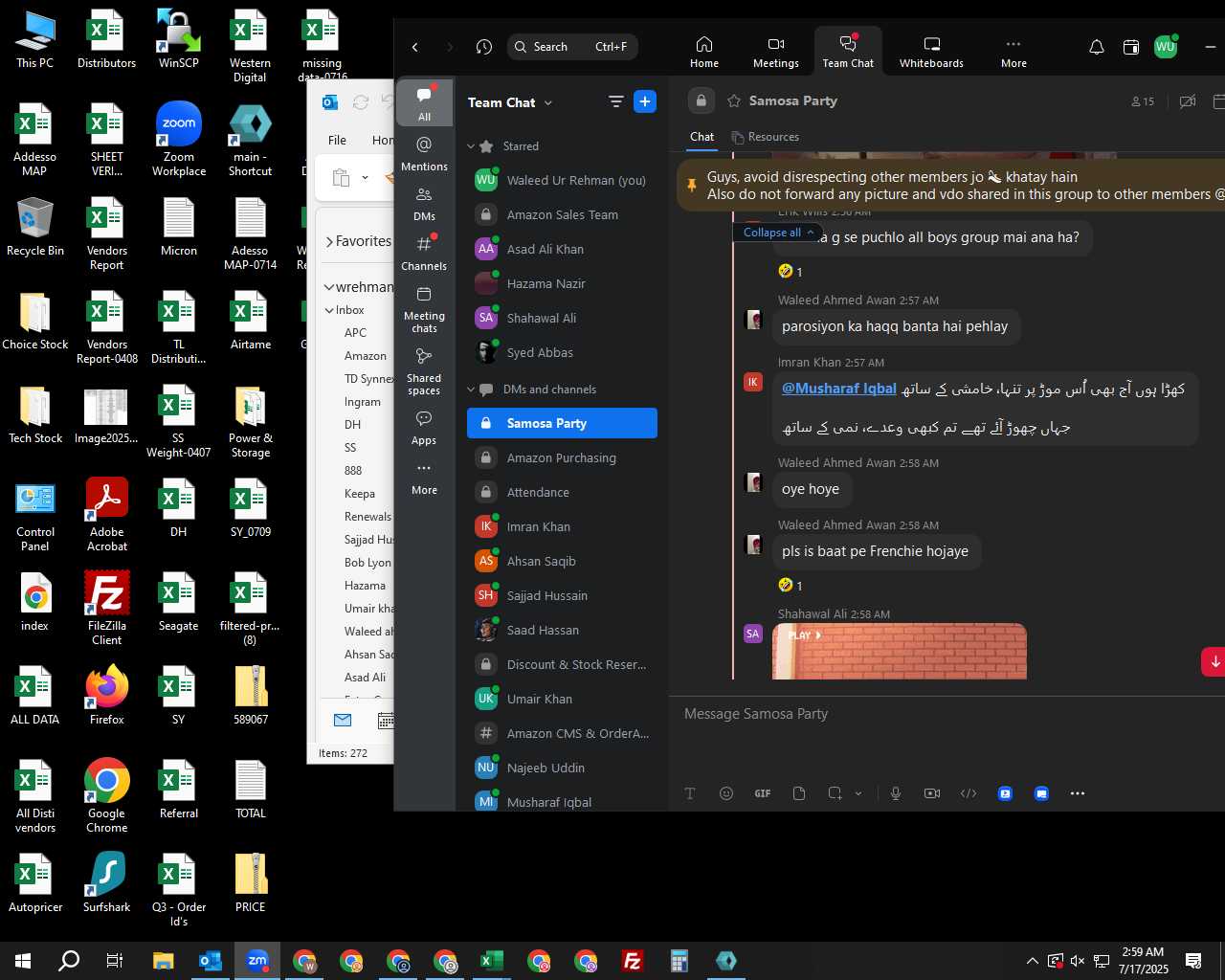1225x980 pixels.
Task: Open FileZilla from the taskbar
Action: (633, 961)
